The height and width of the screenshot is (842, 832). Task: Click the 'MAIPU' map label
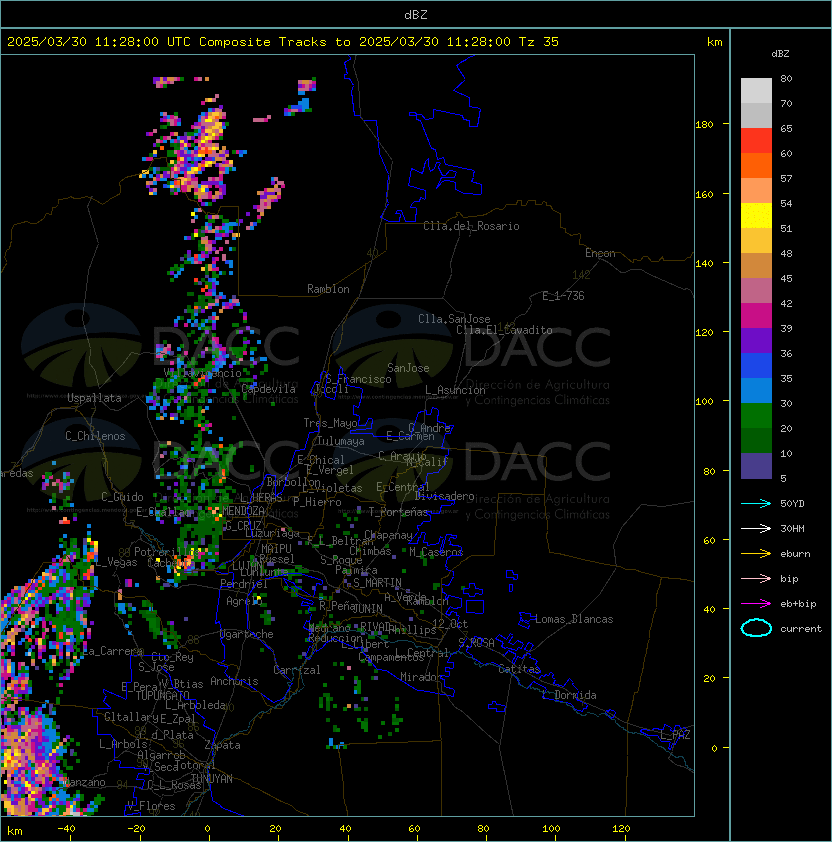point(277,549)
